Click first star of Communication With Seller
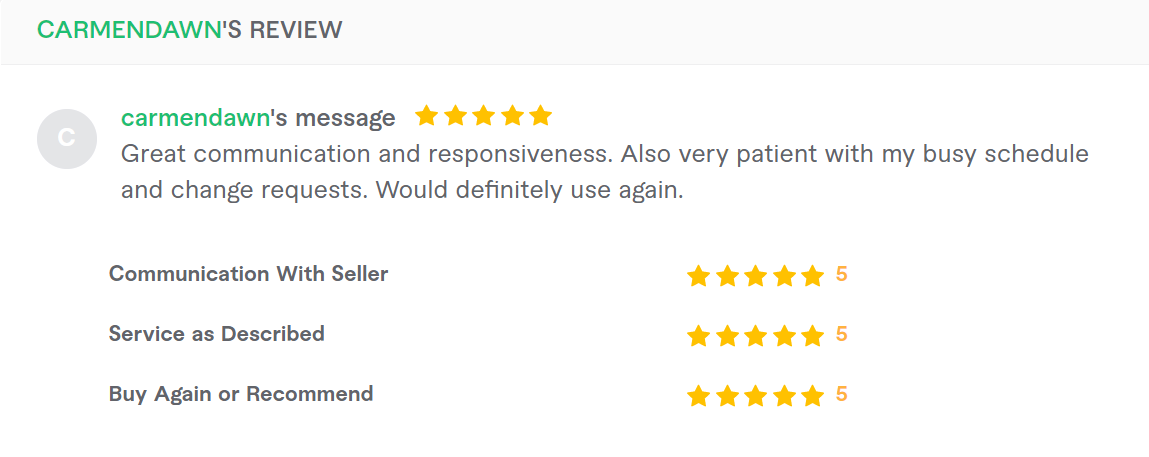This screenshot has height=457, width=1149. (x=698, y=276)
